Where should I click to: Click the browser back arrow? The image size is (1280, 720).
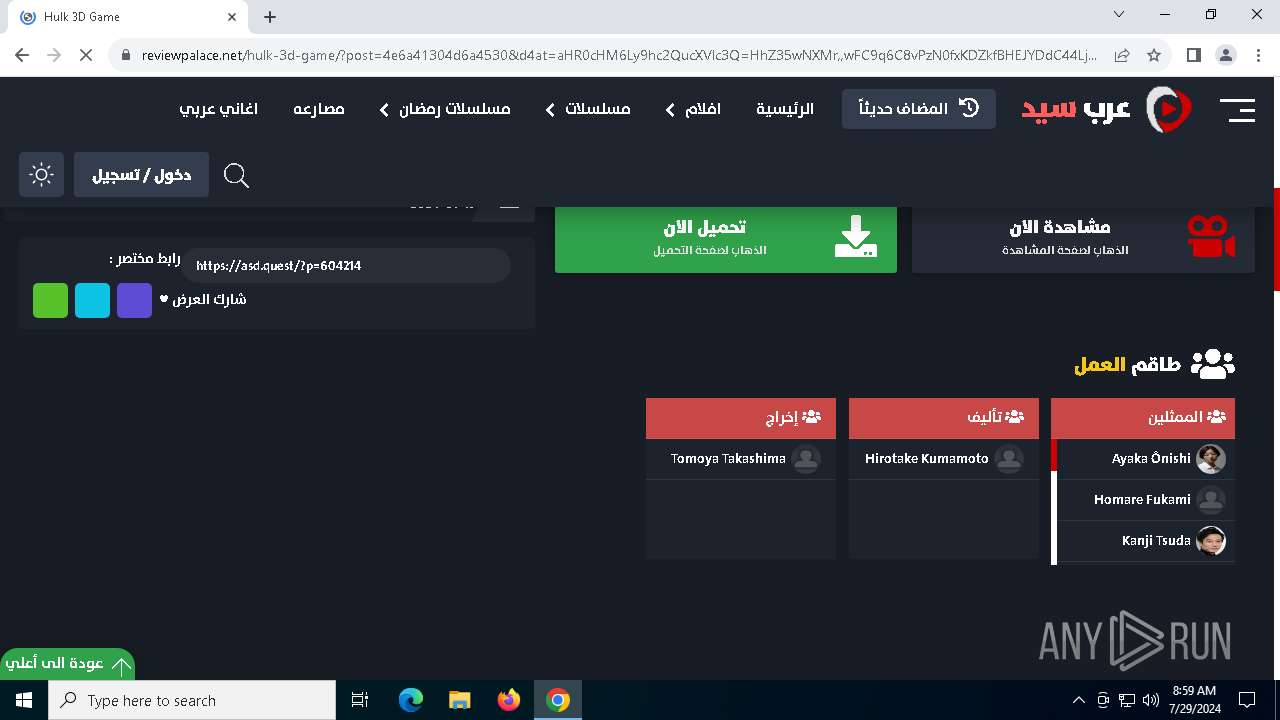[22, 55]
